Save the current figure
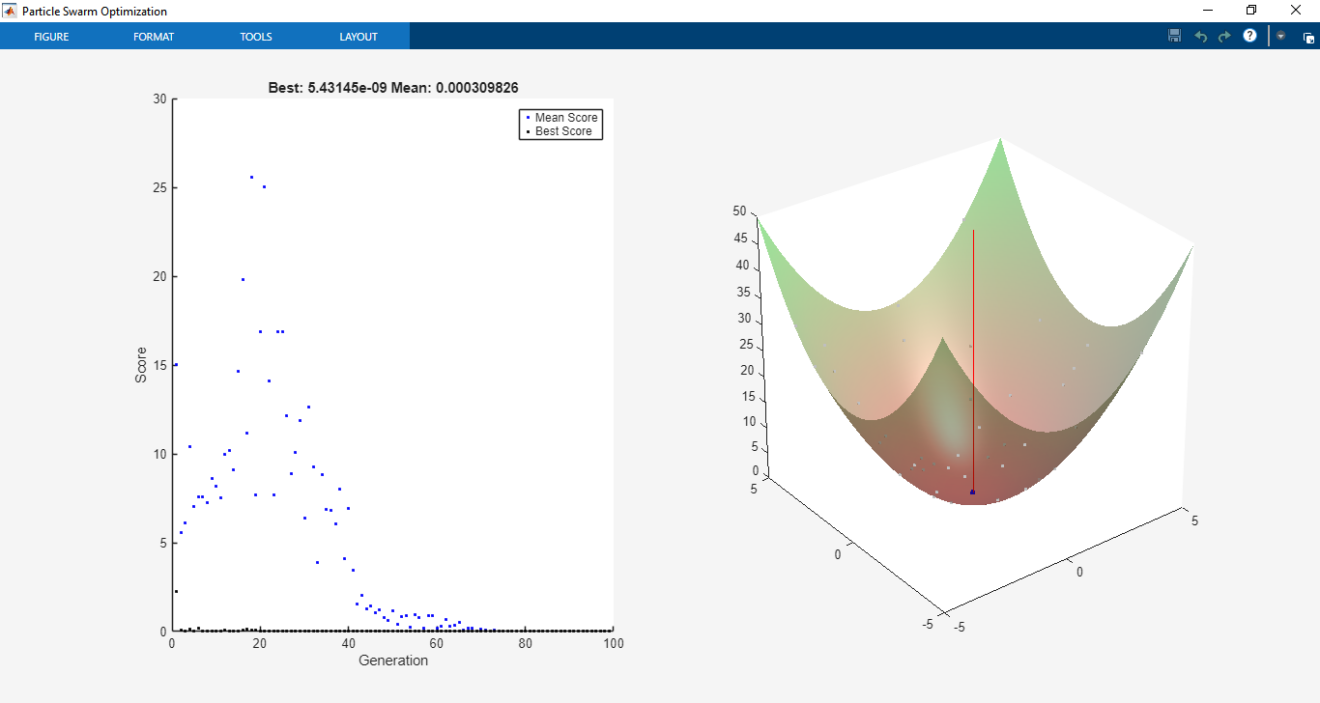The height and width of the screenshot is (703, 1320). [x=1173, y=36]
